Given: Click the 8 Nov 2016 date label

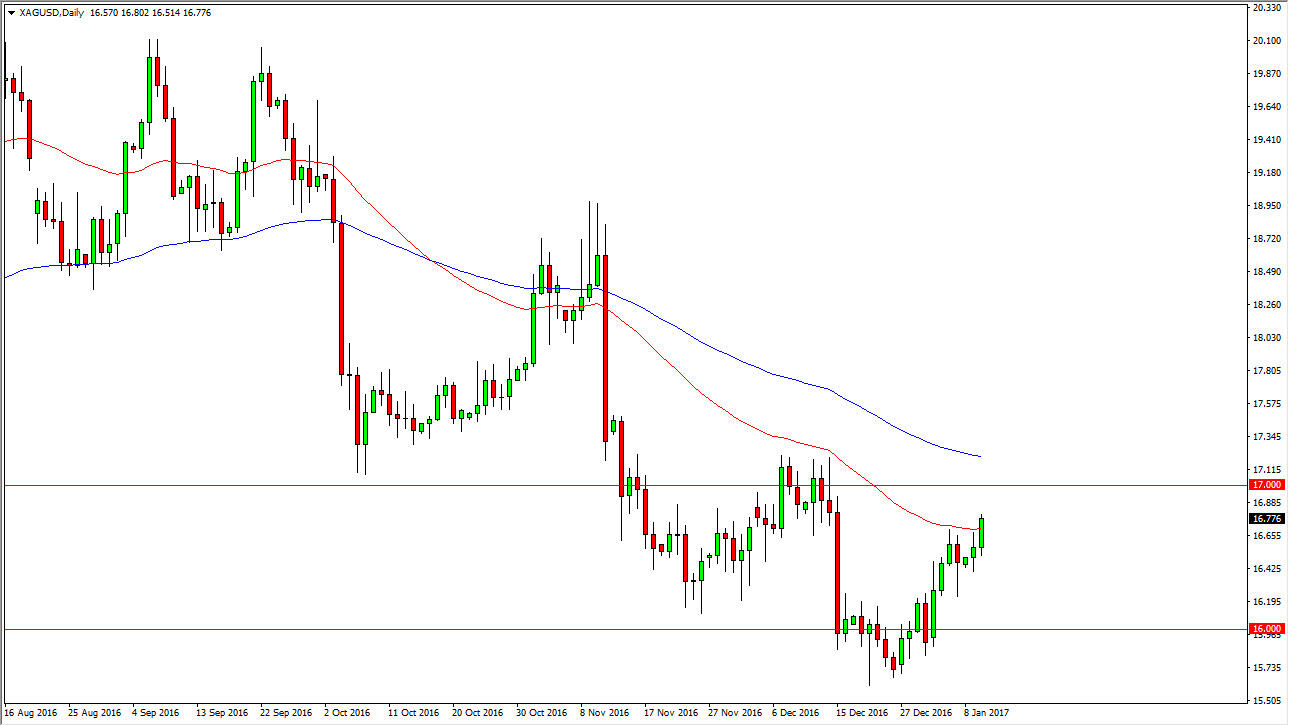Looking at the screenshot, I should click(606, 713).
